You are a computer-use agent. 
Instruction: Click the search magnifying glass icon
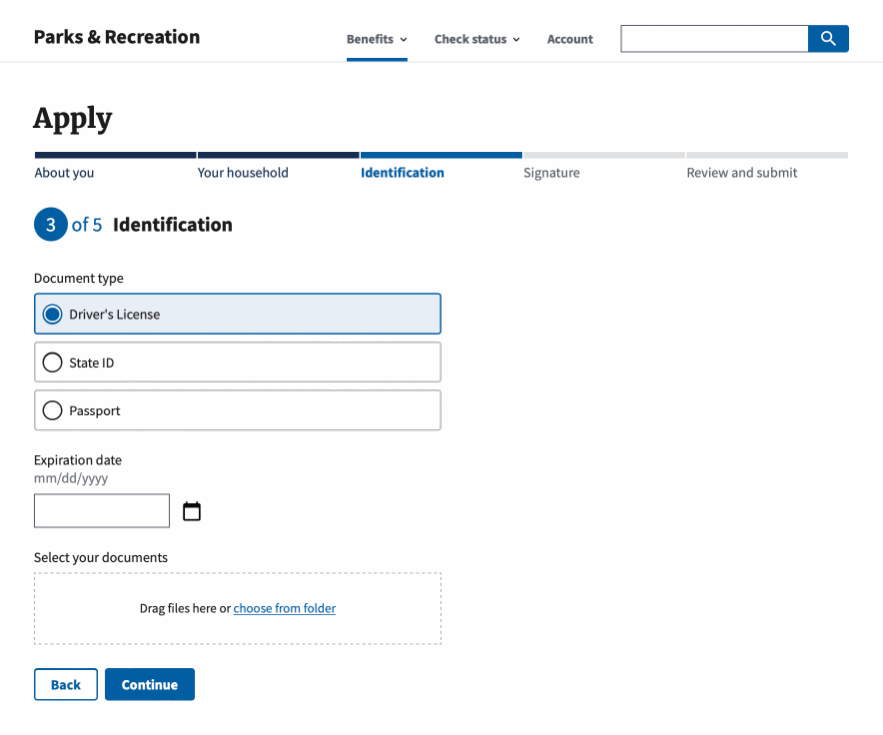(x=828, y=38)
